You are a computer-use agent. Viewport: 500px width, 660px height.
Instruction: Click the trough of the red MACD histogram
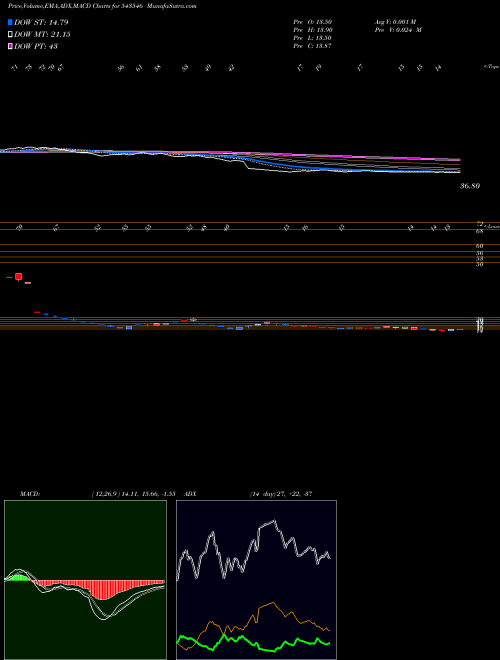pyautogui.click(x=101, y=590)
